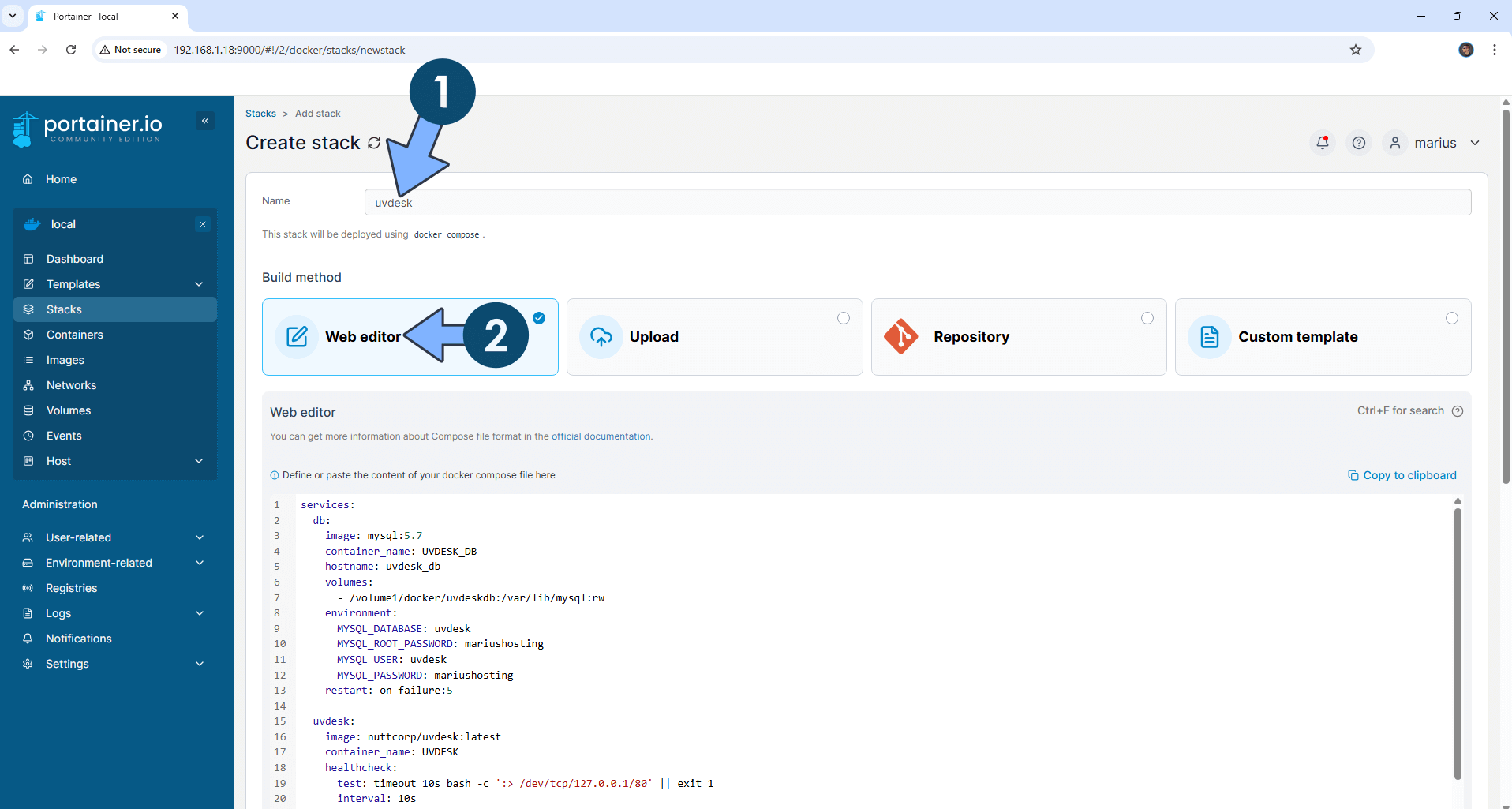Screen dimensions: 1512x809
Task: Select the Repository build method
Action: pos(1019,337)
